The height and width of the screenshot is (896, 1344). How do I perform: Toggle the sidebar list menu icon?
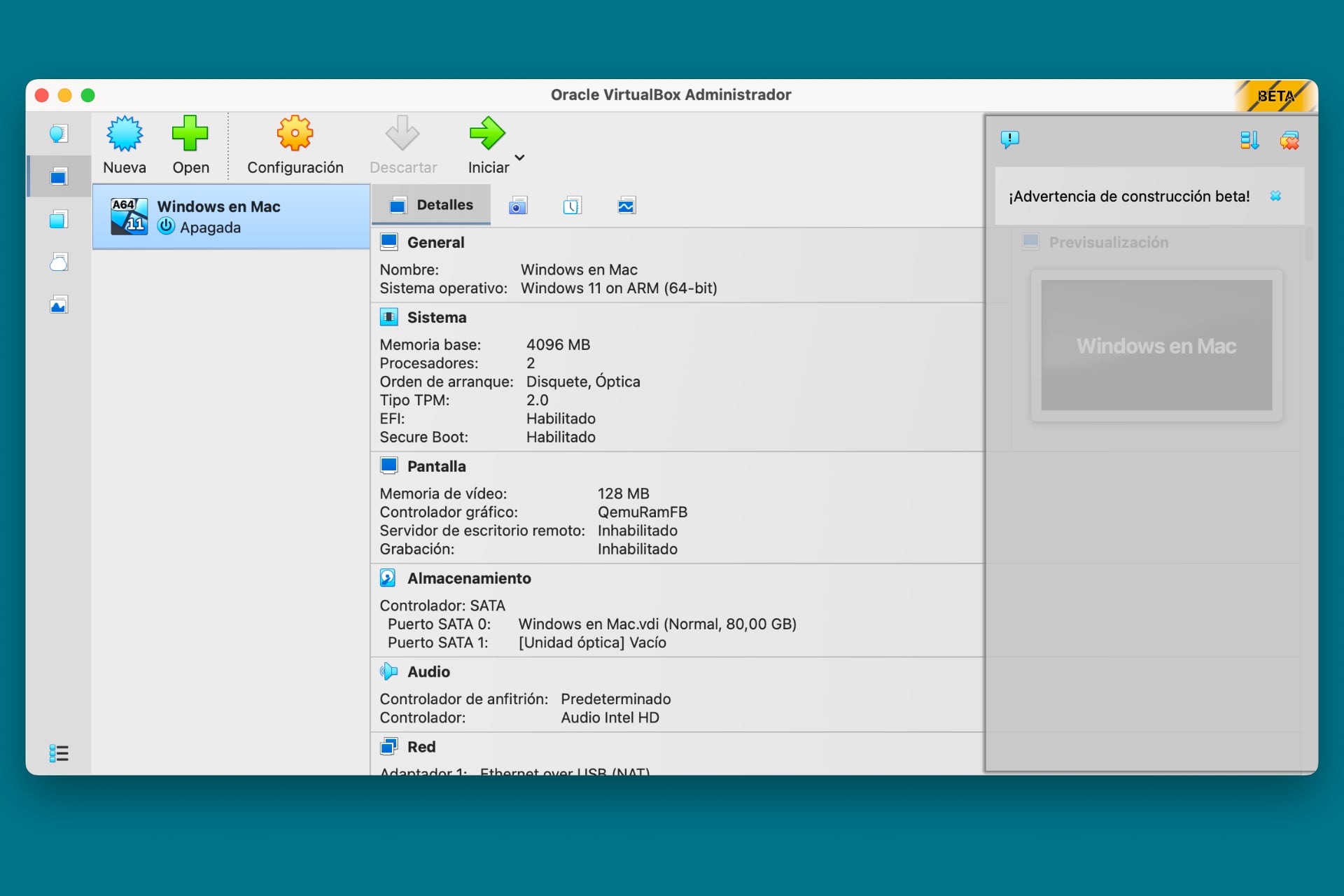tap(59, 753)
